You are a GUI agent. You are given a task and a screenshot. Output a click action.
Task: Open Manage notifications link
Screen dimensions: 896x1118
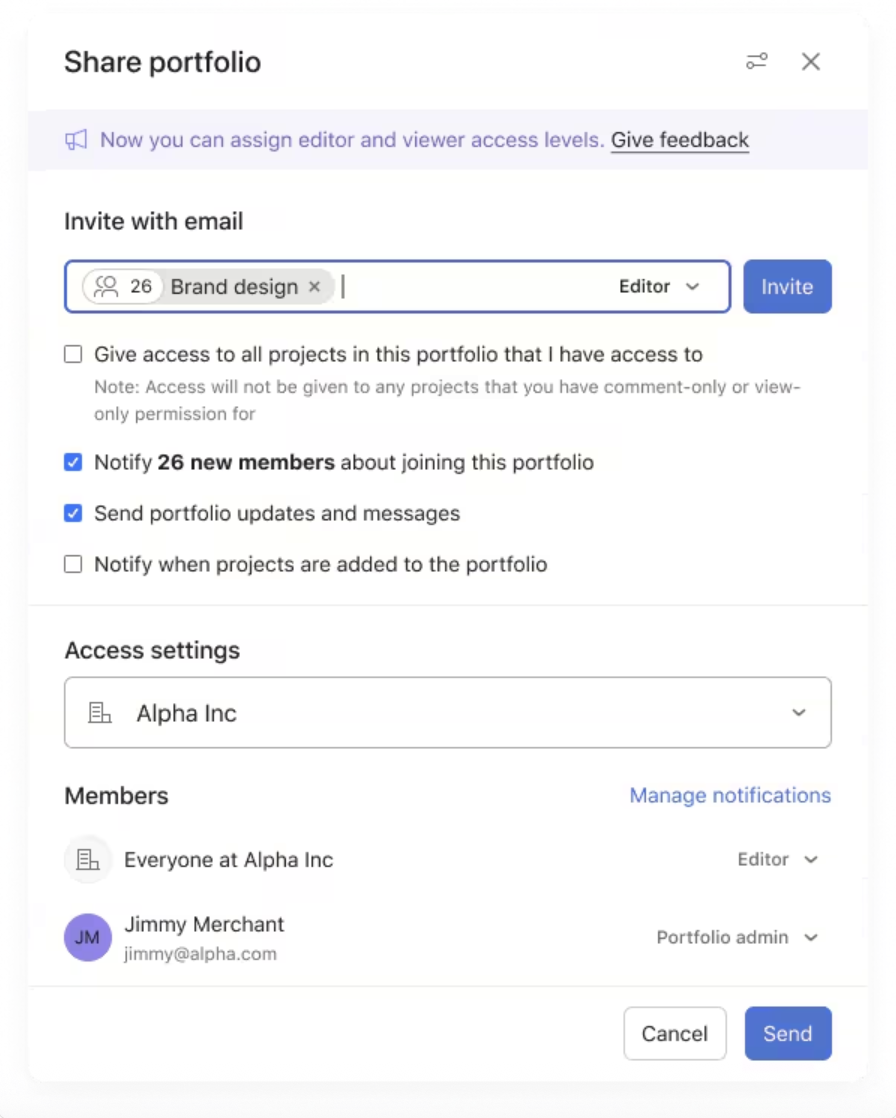730,795
